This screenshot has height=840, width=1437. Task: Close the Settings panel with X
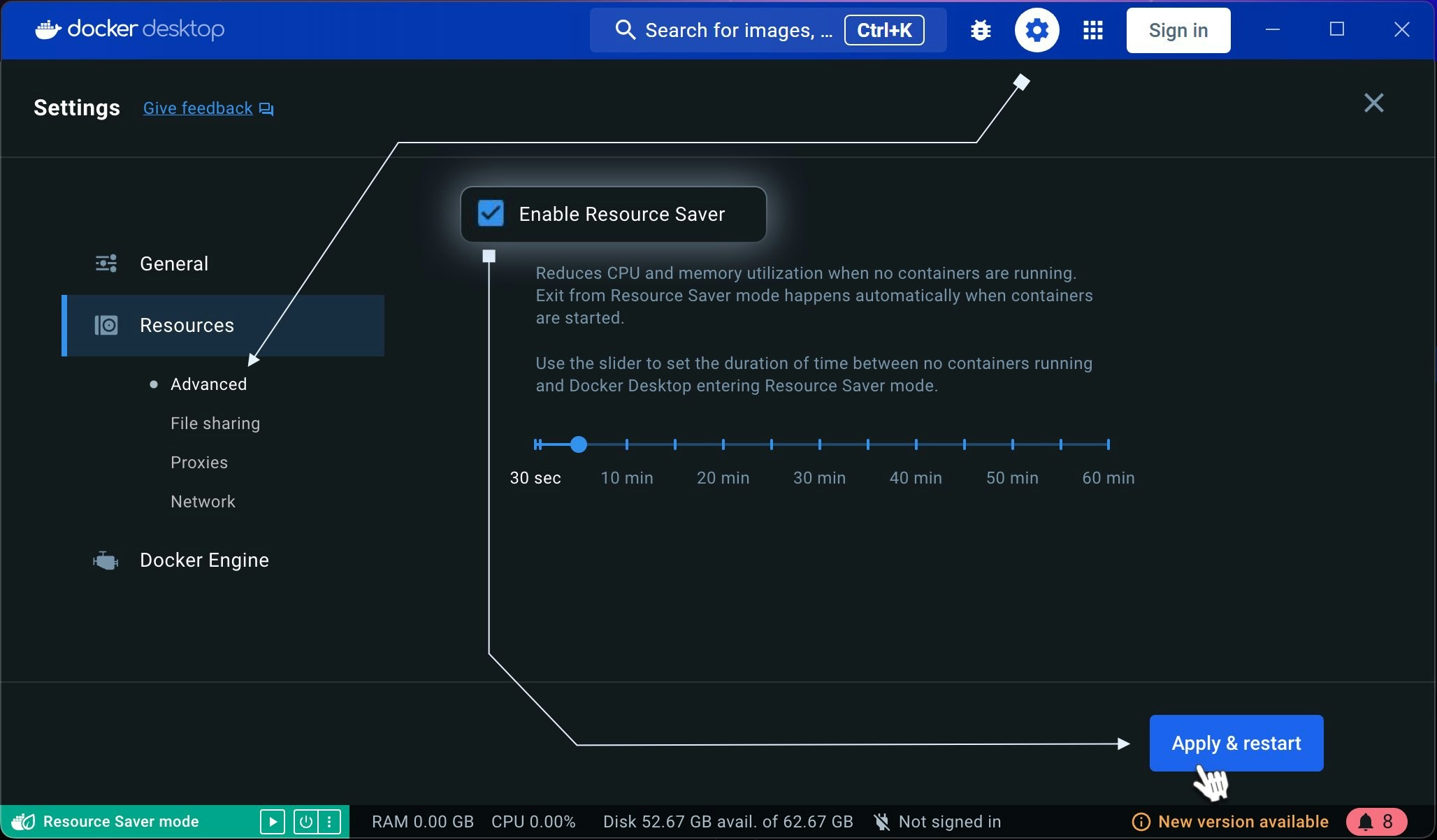[1373, 103]
